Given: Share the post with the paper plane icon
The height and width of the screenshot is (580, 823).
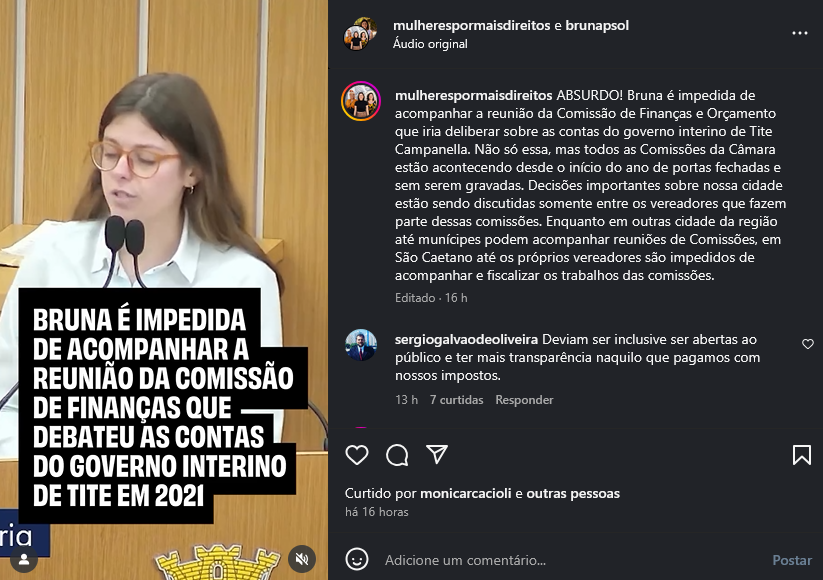Looking at the screenshot, I should pyautogui.click(x=437, y=454).
